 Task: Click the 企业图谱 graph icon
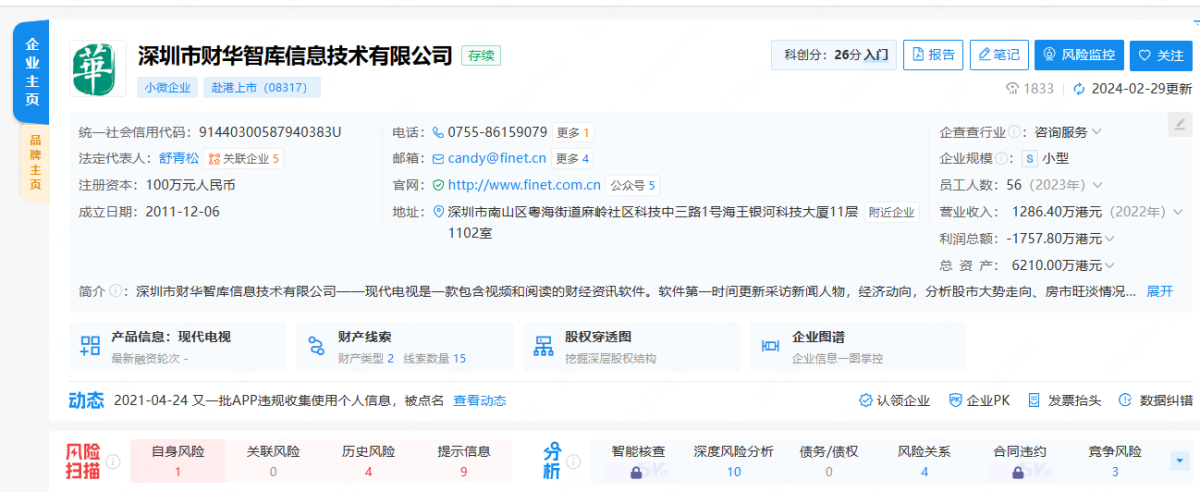pyautogui.click(x=771, y=347)
